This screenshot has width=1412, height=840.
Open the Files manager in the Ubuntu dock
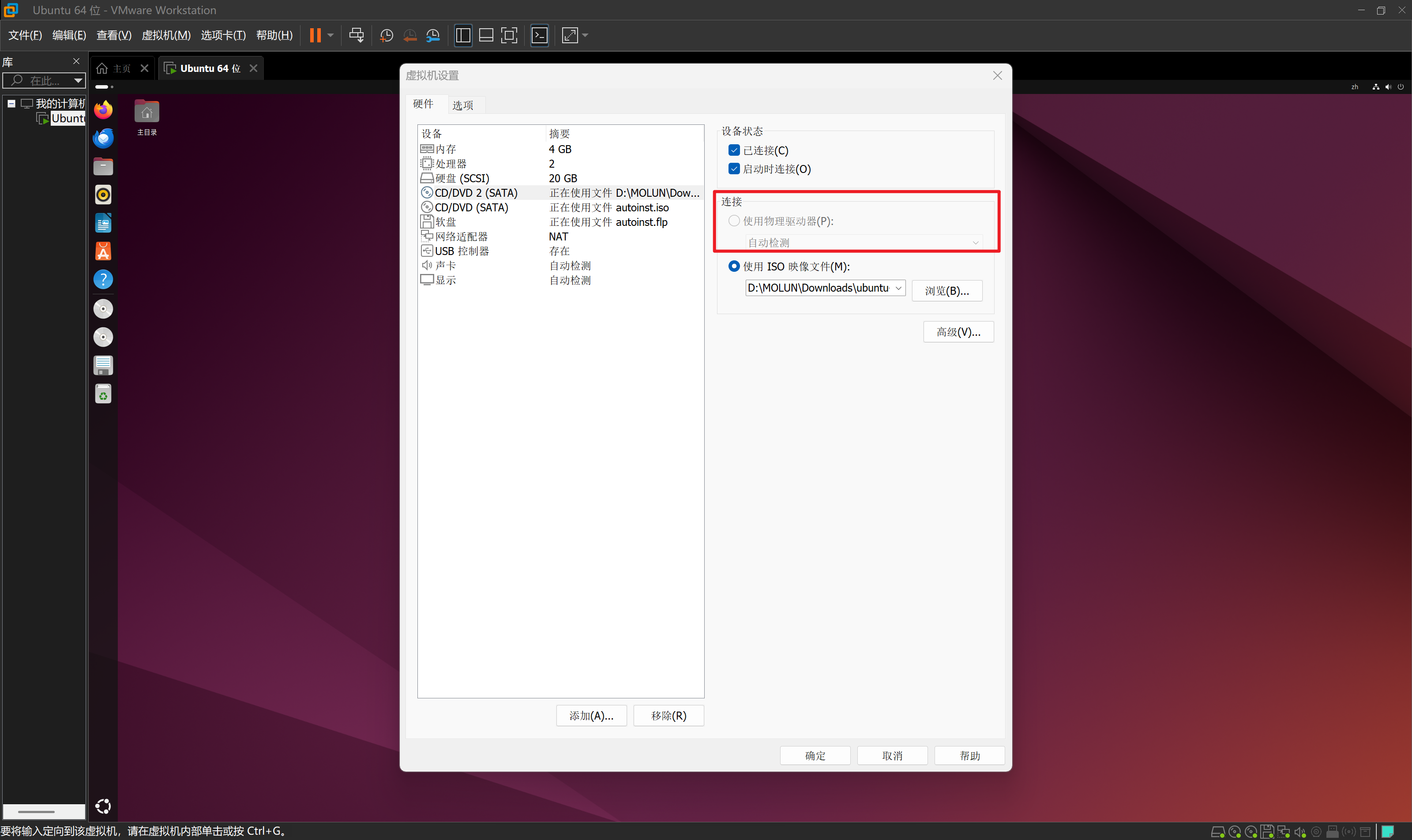(103, 166)
